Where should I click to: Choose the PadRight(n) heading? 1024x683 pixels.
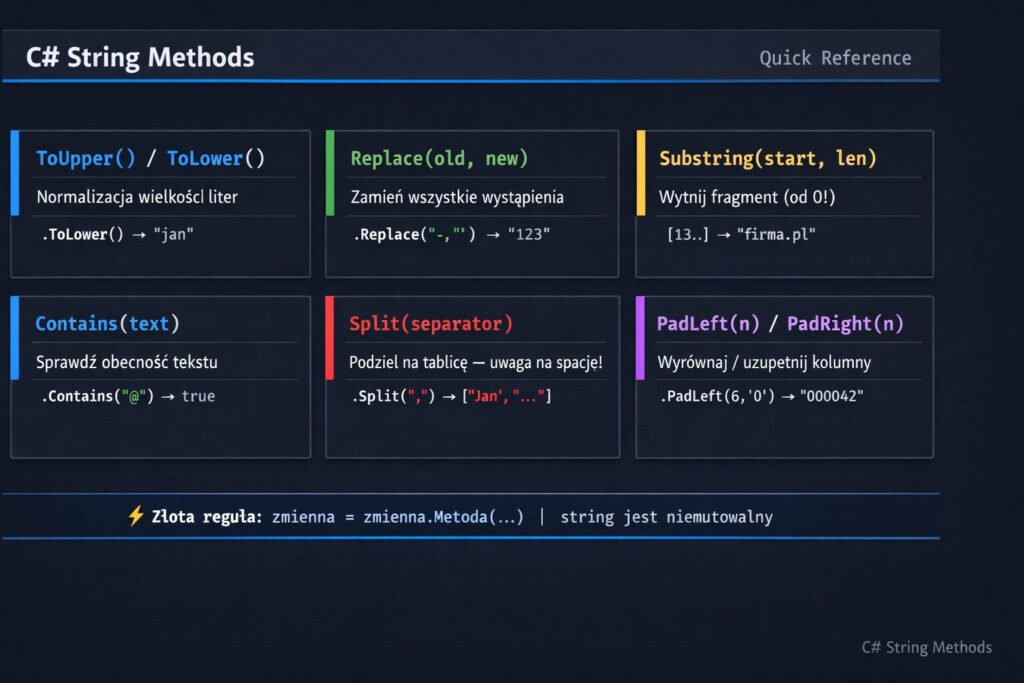coord(842,324)
